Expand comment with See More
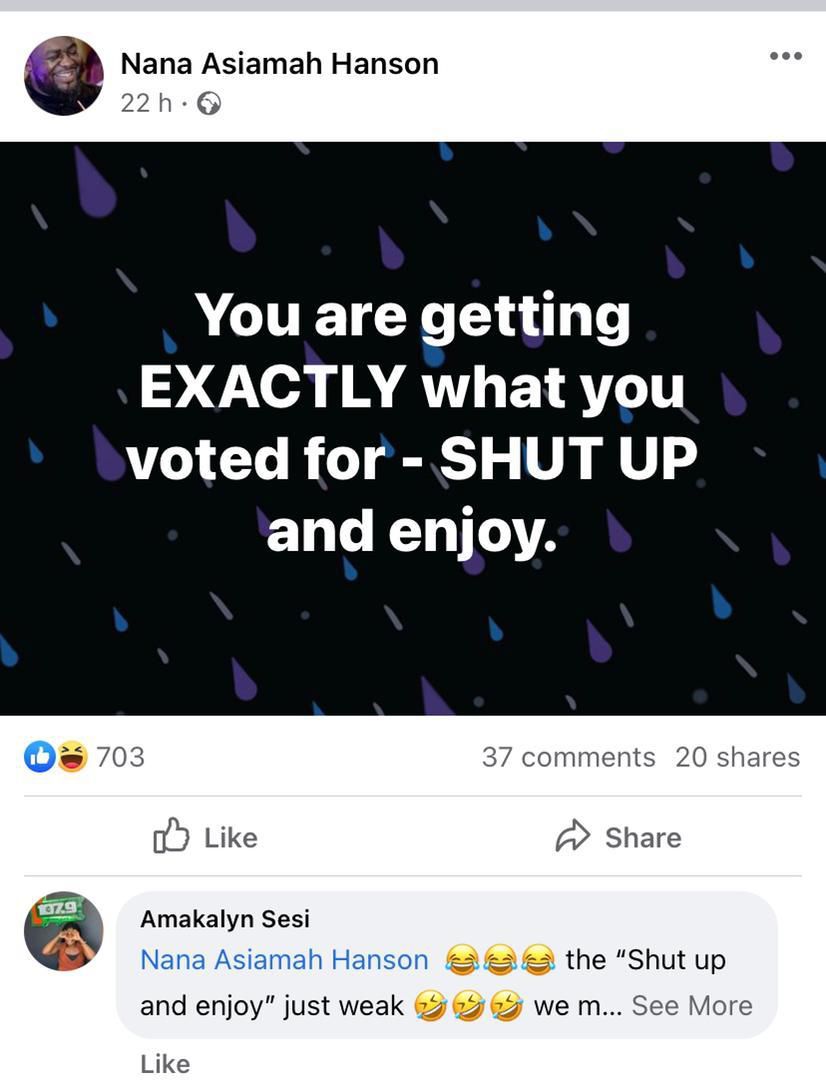Screen dimensions: 826x1080 pyautogui.click(x=692, y=1005)
